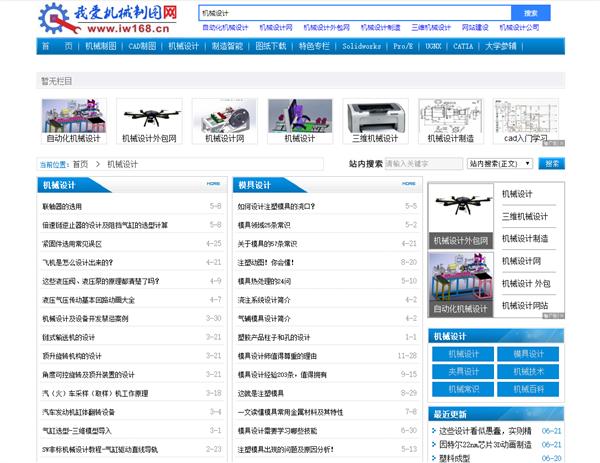Screen dimensions: 600x463
Task: Open the article 这就是注塑模具
Action: (x=261, y=393)
